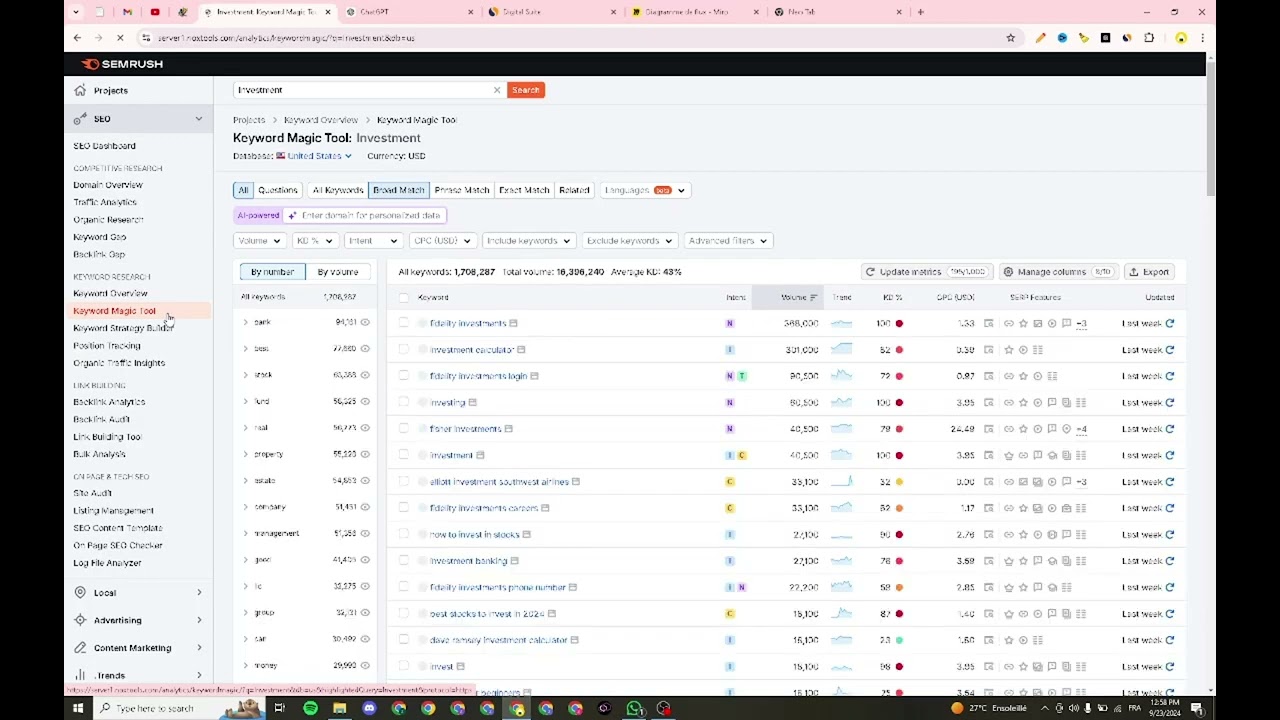Image resolution: width=1280 pixels, height=720 pixels.
Task: Open the Projects home icon in sidebar
Action: (x=80, y=90)
